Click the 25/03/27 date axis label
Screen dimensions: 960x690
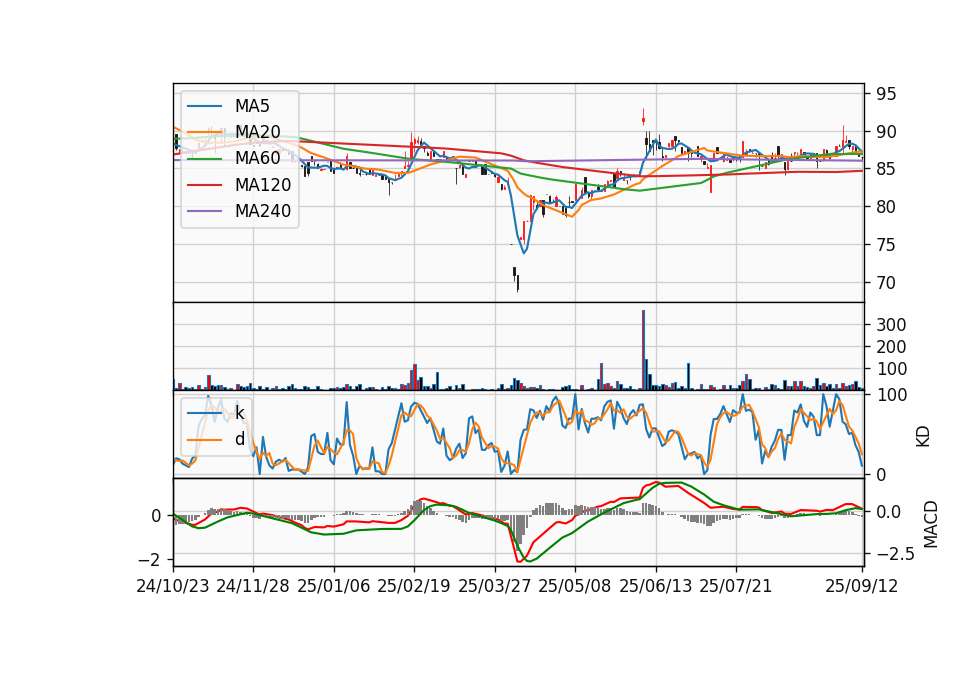(x=495, y=587)
